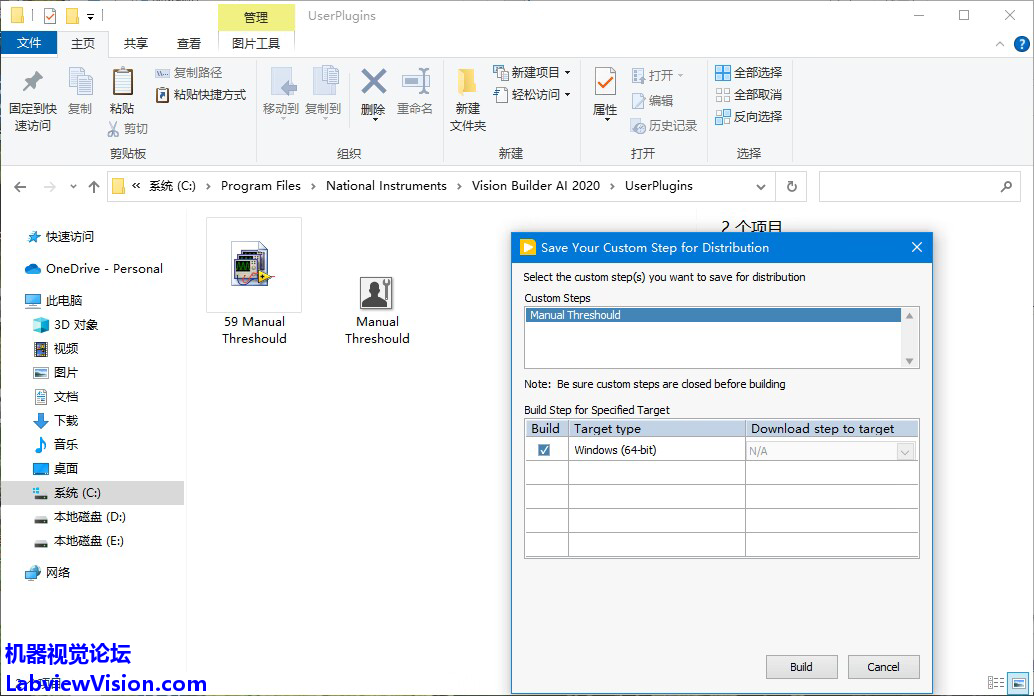Viewport: 1034px width, 696px height.
Task: Click the Up directory arrow
Action: (94, 186)
